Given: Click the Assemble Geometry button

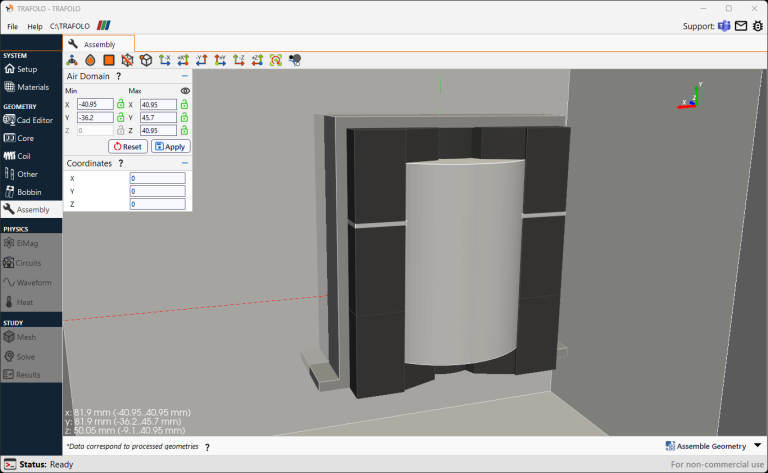Looking at the screenshot, I should tap(706, 446).
